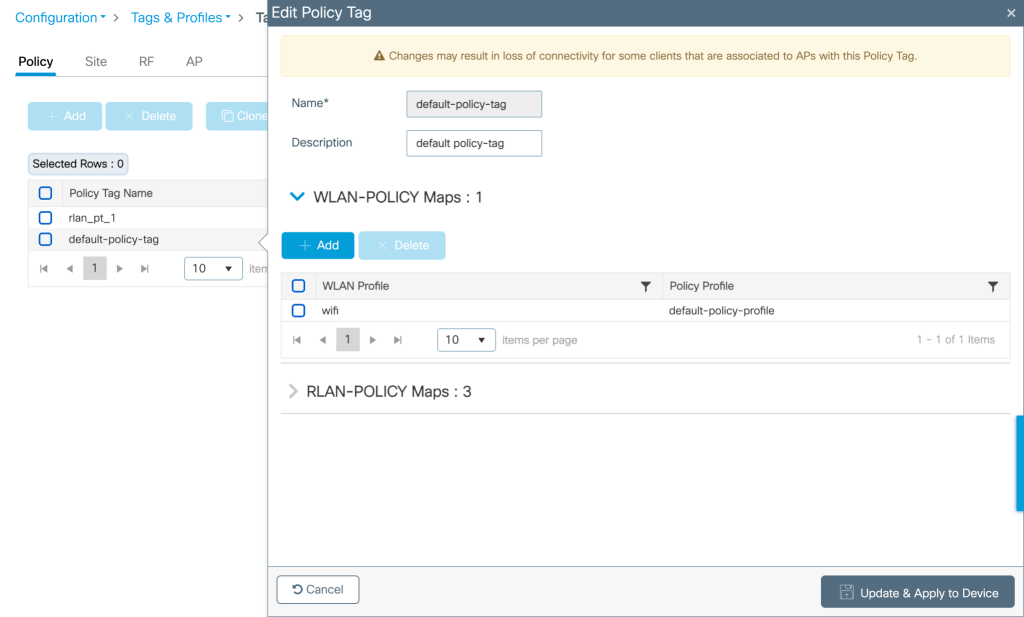
Task: Open items per page dropdown in WLAN maps
Action: click(x=466, y=340)
